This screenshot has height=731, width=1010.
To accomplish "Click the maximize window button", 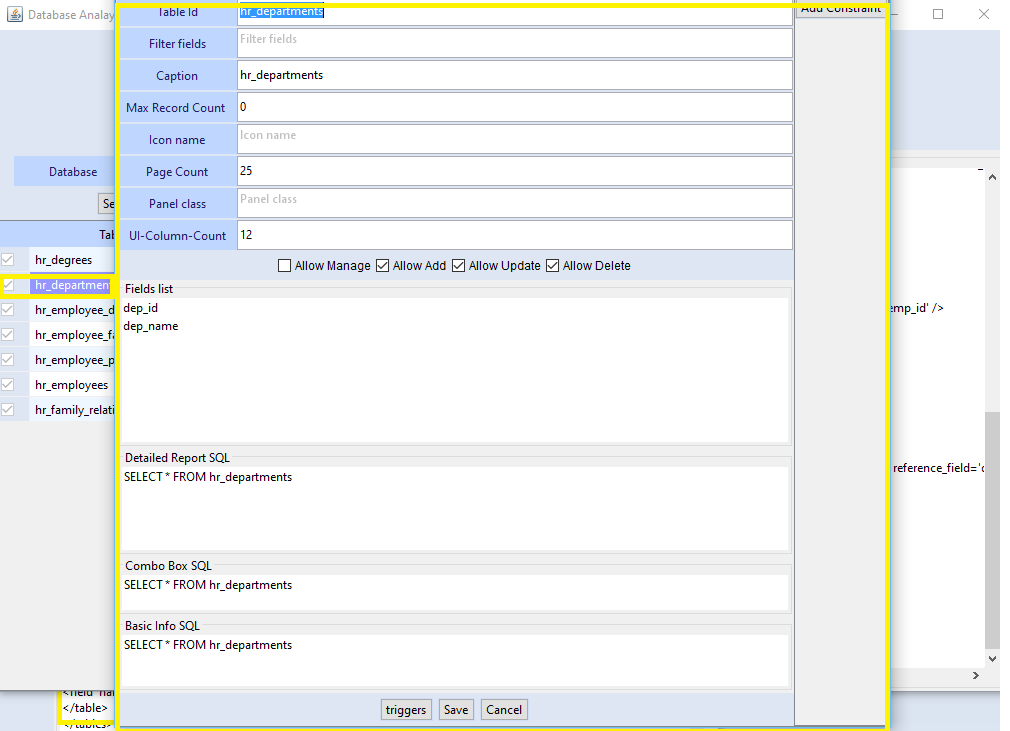I will tap(938, 14).
